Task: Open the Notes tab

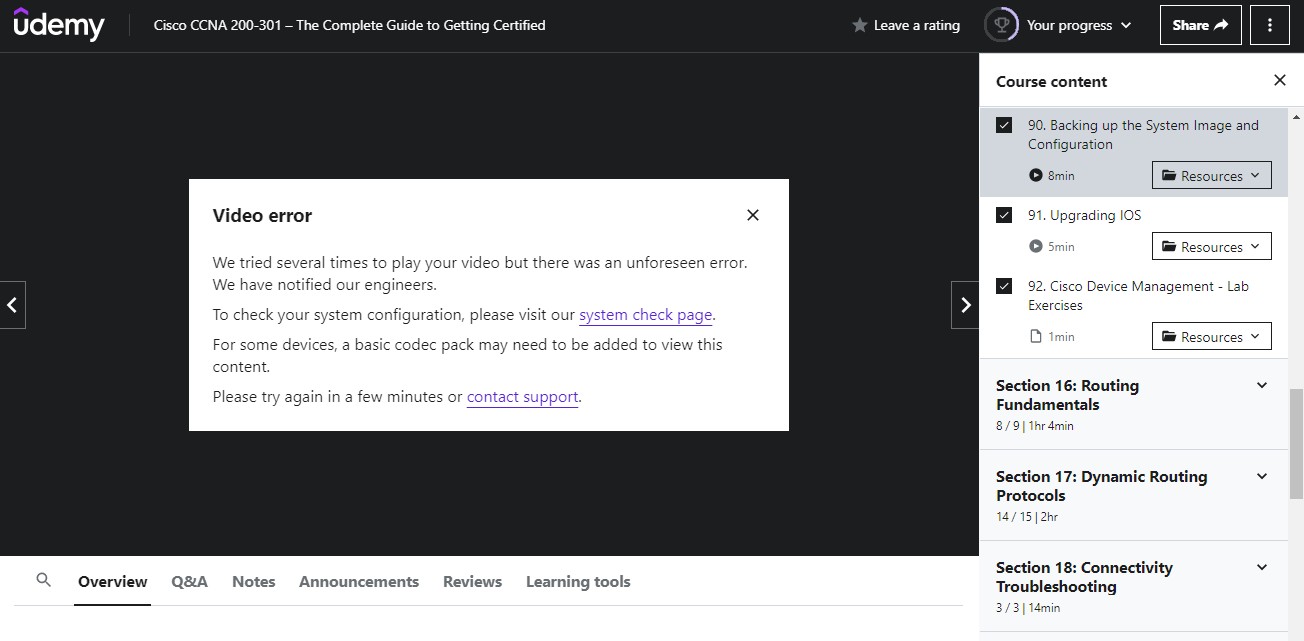Action: click(254, 581)
